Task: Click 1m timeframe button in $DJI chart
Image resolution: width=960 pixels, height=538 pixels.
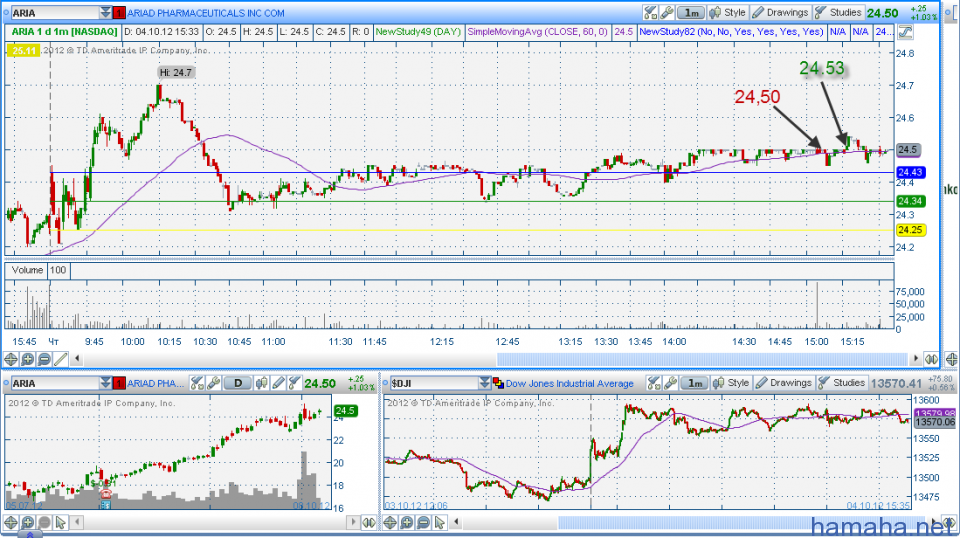Action: (x=695, y=383)
